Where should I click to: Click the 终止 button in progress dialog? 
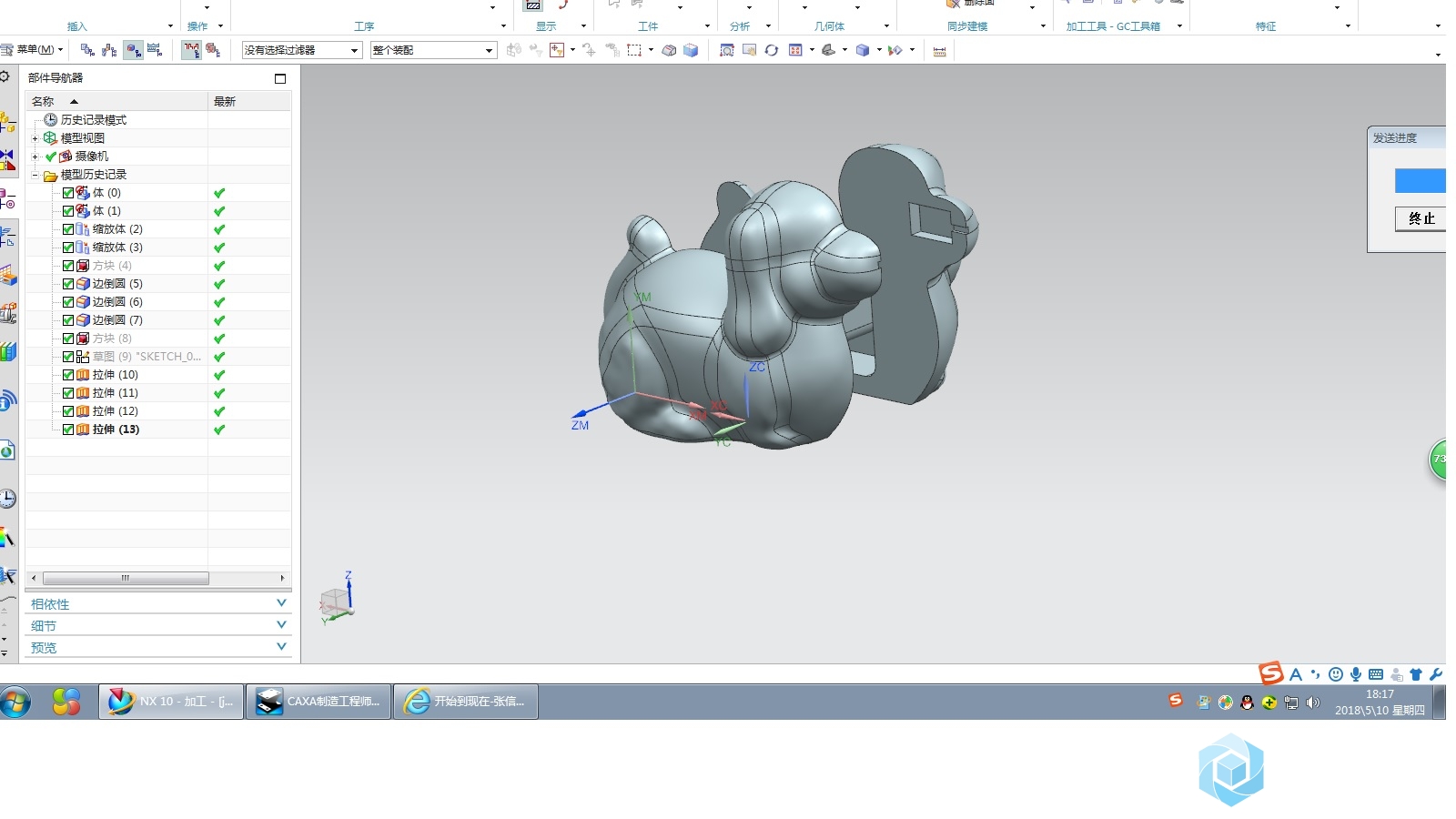point(1421,218)
